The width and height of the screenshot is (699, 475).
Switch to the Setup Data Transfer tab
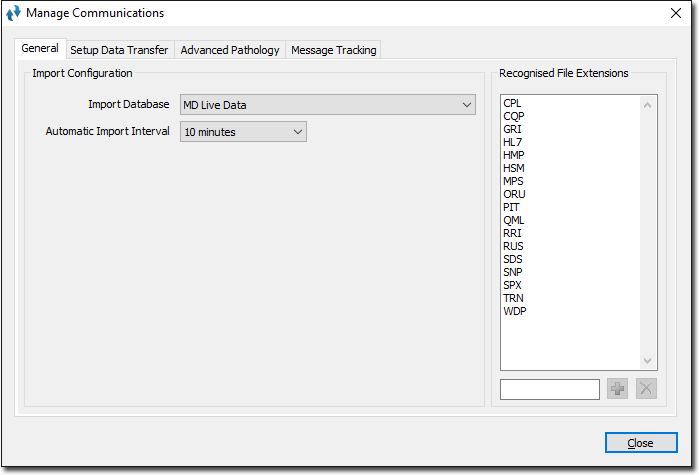[x=119, y=50]
